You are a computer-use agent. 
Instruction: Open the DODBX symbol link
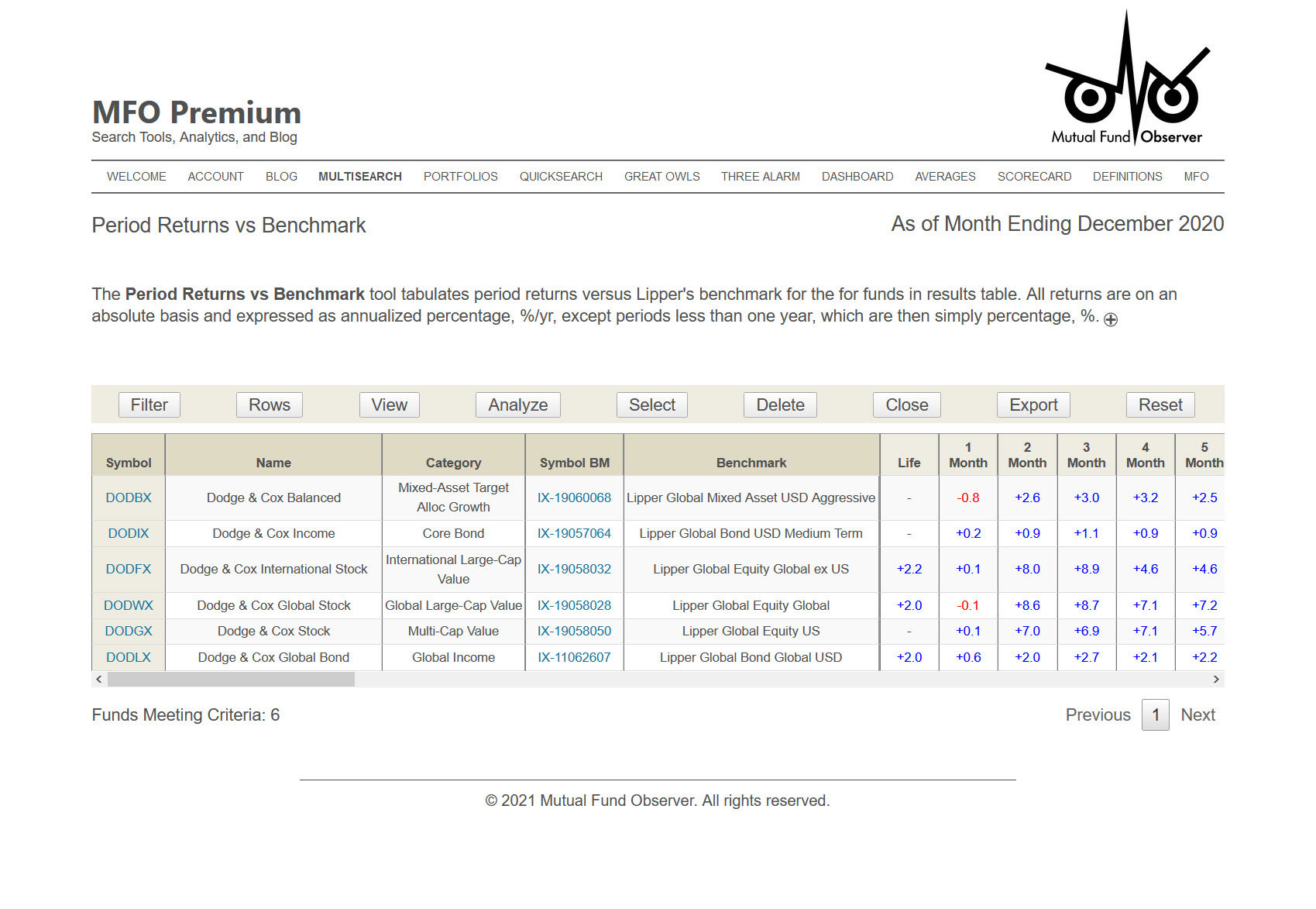[x=129, y=498]
